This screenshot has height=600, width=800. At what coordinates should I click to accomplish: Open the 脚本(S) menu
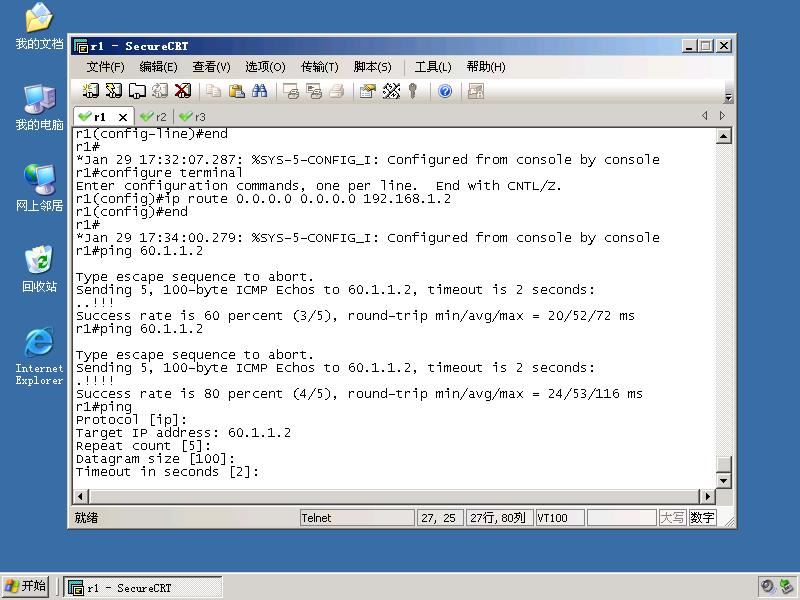(x=372, y=67)
